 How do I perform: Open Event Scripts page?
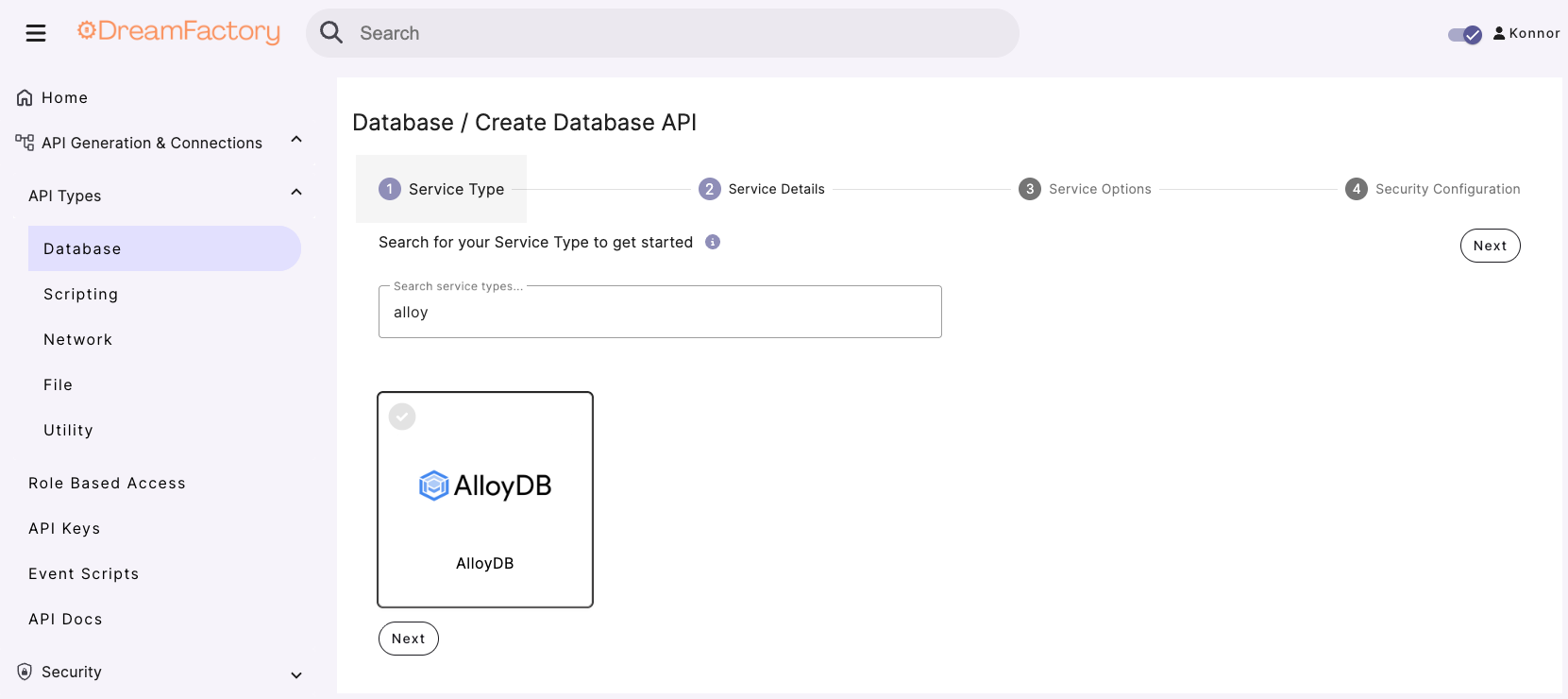point(84,573)
